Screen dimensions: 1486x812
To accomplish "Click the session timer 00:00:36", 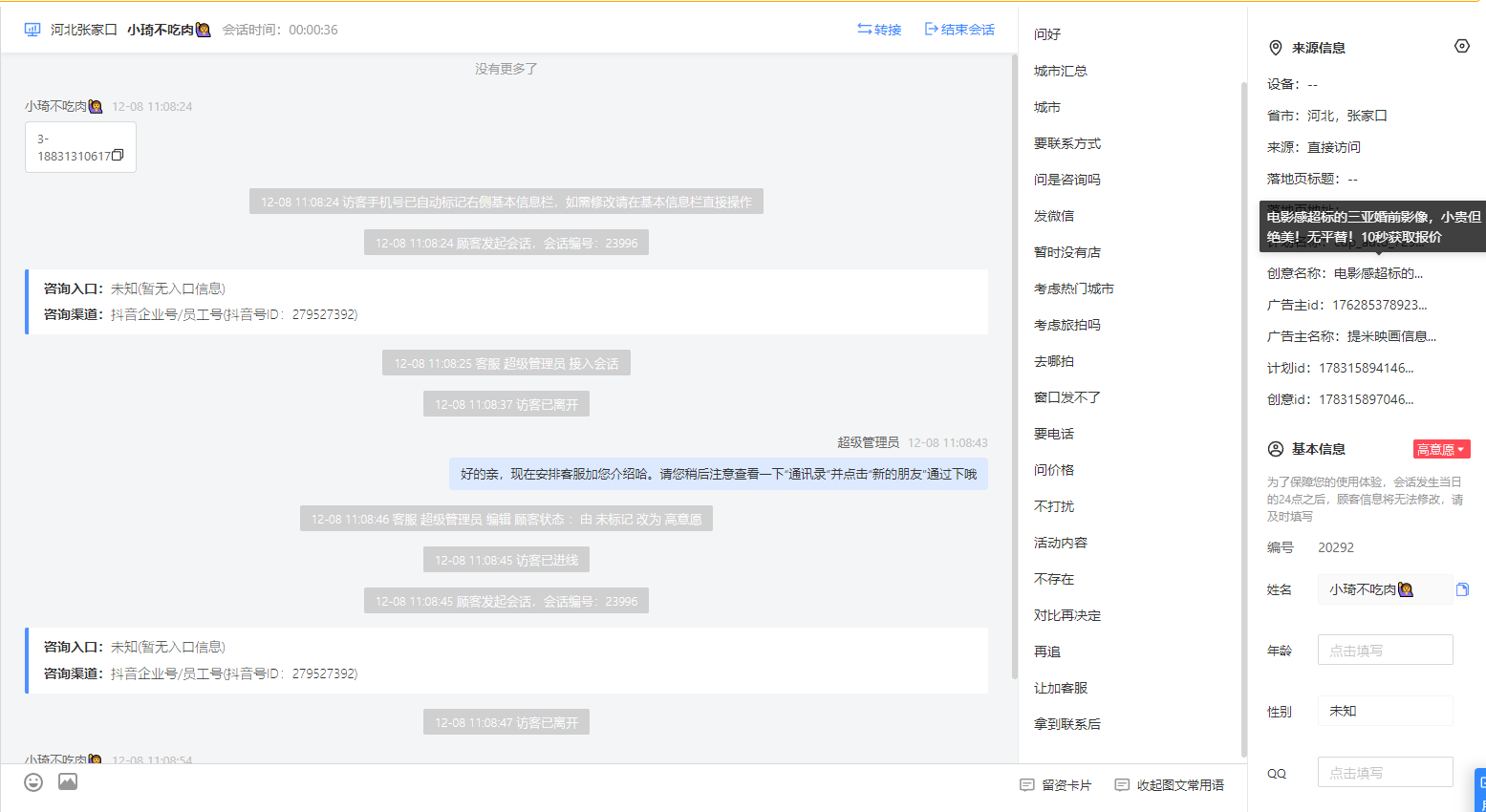I will 313,30.
